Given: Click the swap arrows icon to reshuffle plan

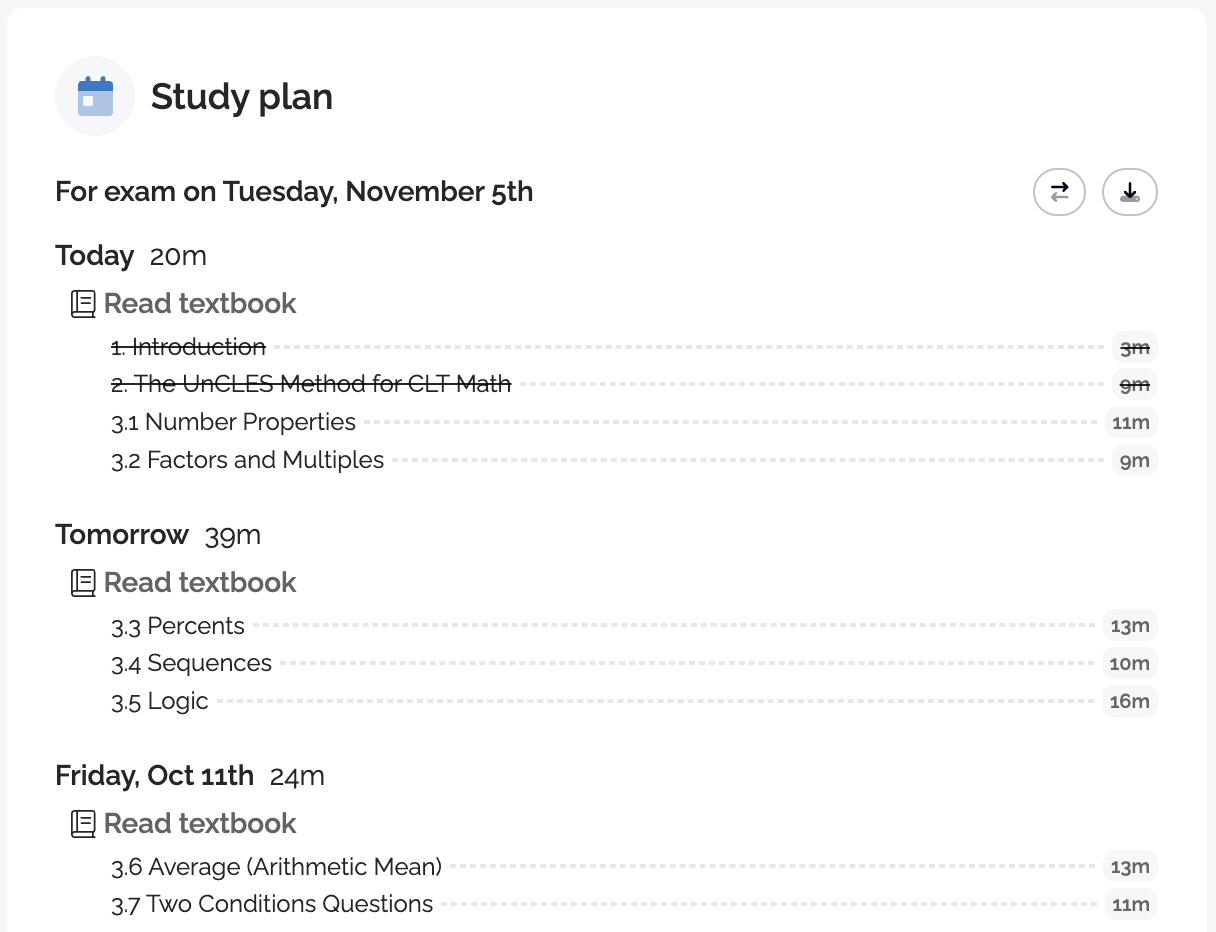Looking at the screenshot, I should click(1059, 191).
